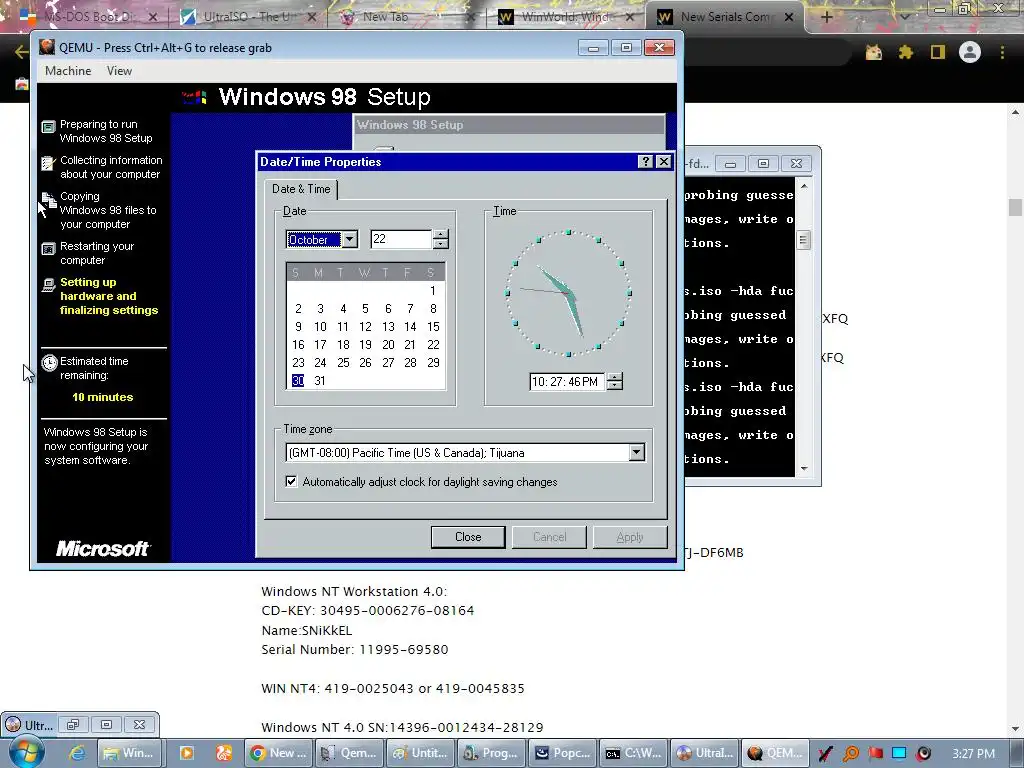Increase the time with the up spinner
This screenshot has height=768, width=1024.
click(615, 377)
